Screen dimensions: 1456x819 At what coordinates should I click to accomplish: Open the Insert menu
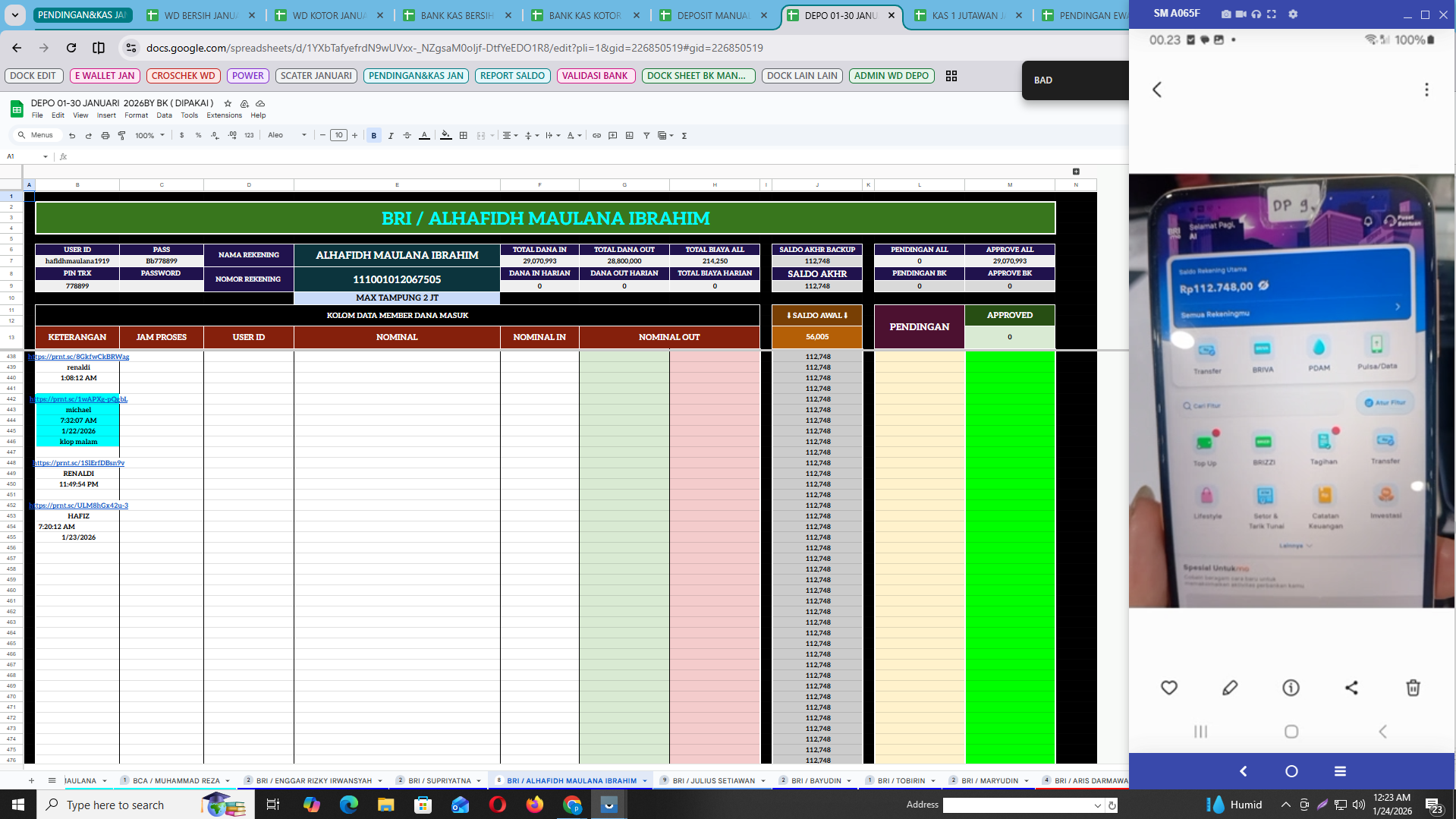click(106, 115)
